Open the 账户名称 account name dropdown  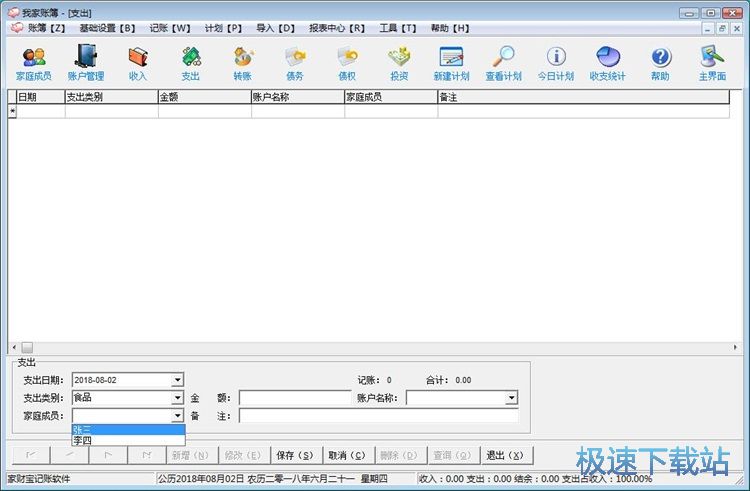click(511, 398)
